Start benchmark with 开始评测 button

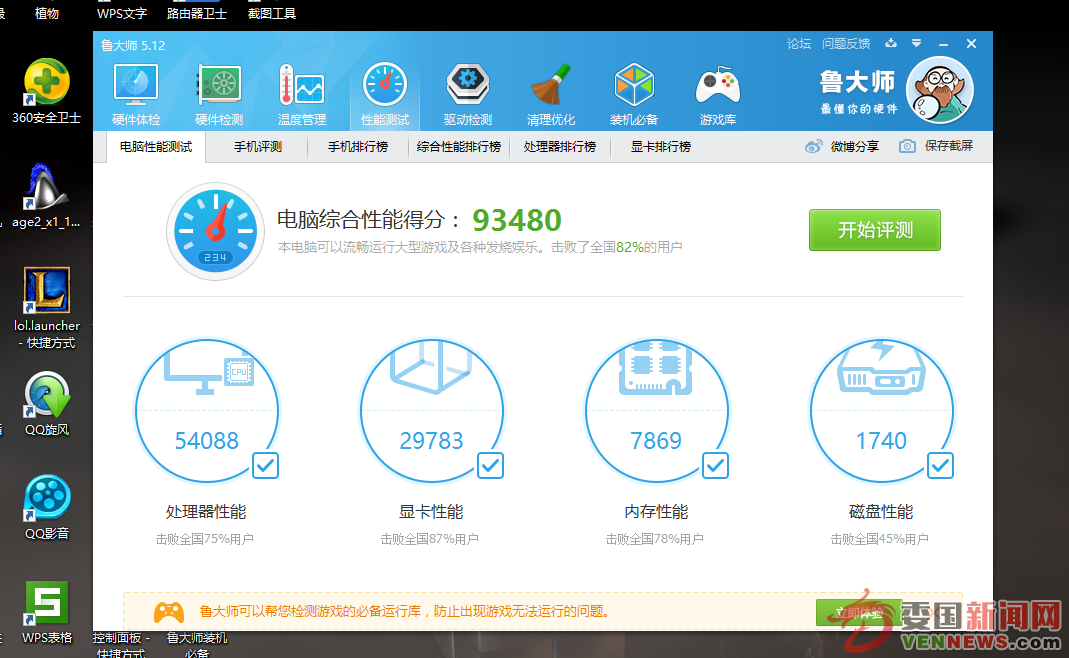click(875, 230)
